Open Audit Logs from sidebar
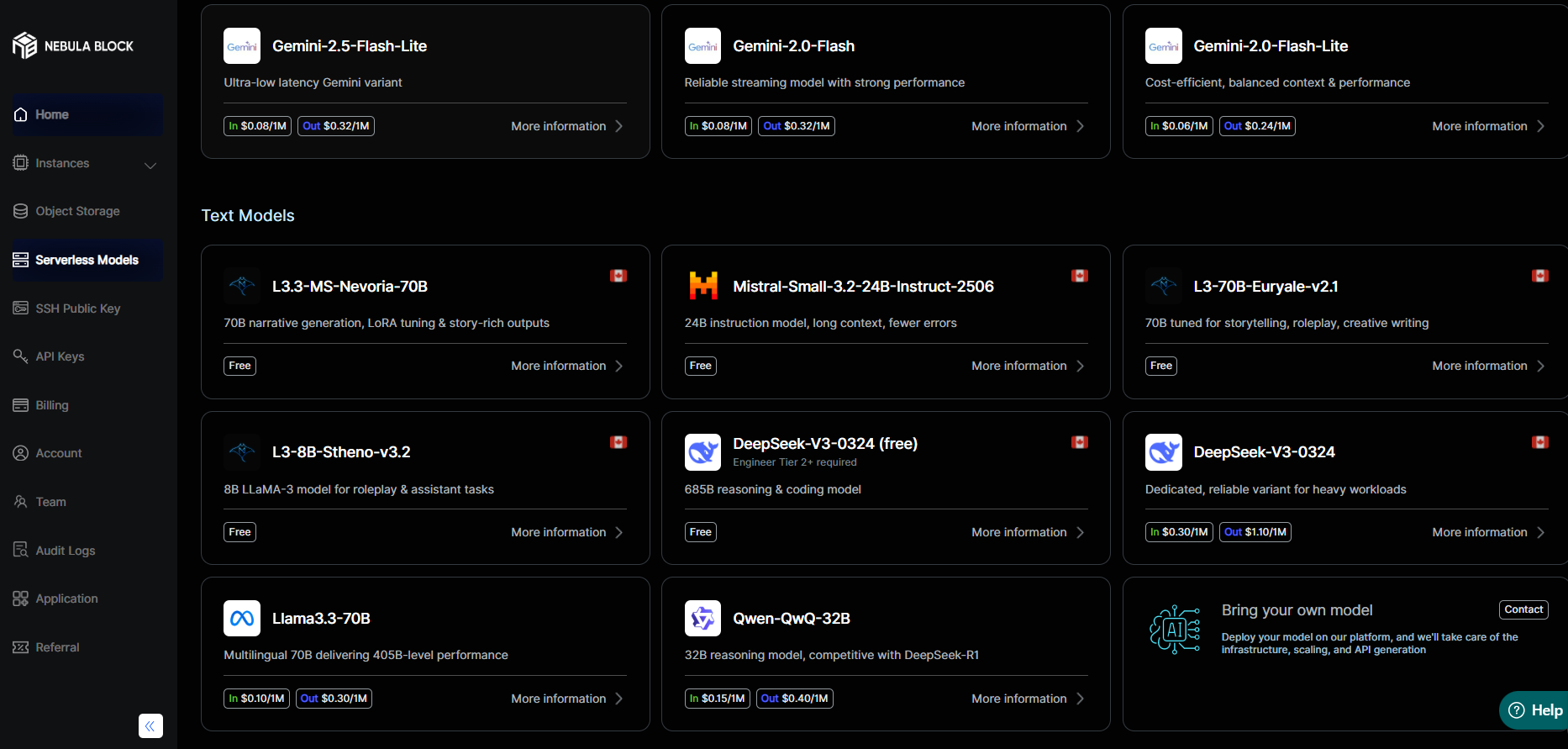 tap(65, 551)
